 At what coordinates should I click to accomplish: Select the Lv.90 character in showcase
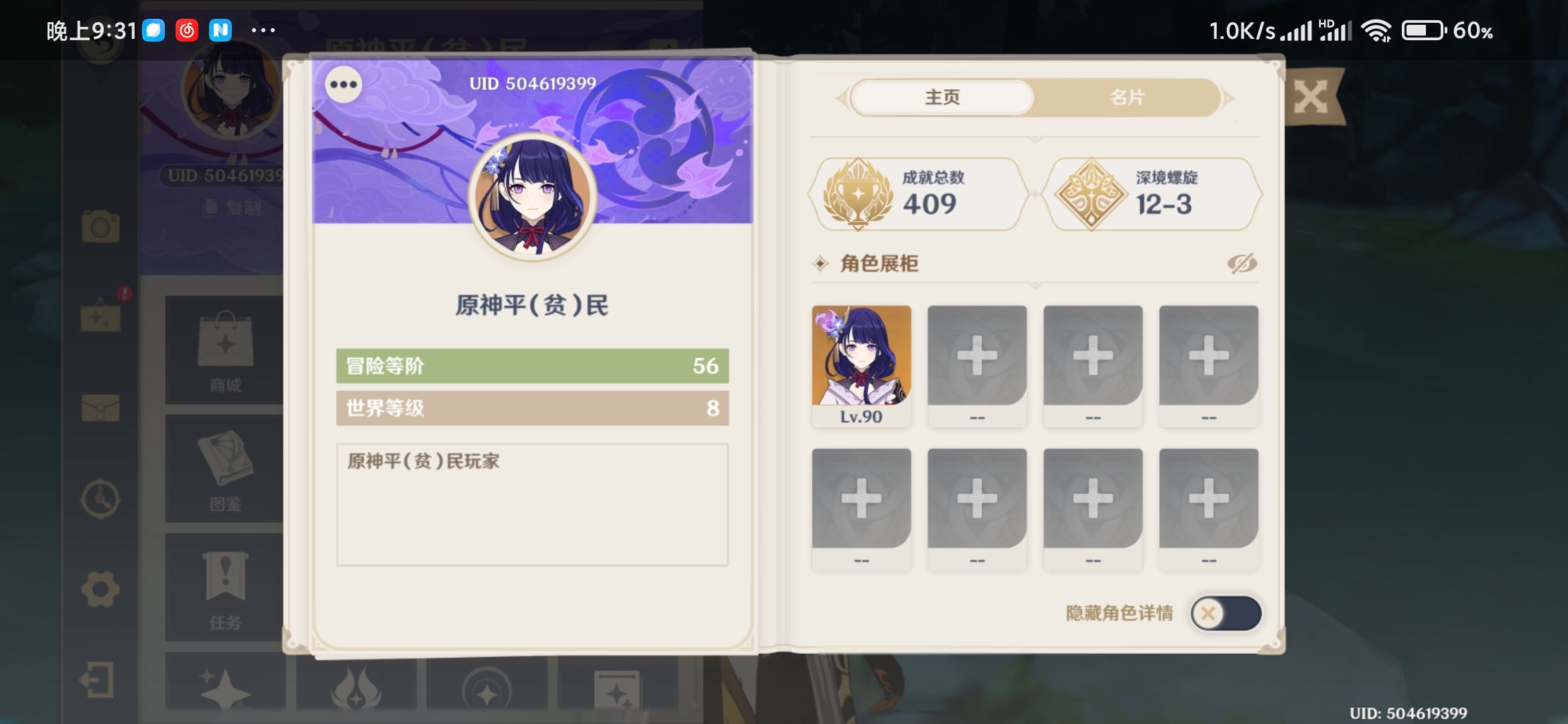(862, 366)
